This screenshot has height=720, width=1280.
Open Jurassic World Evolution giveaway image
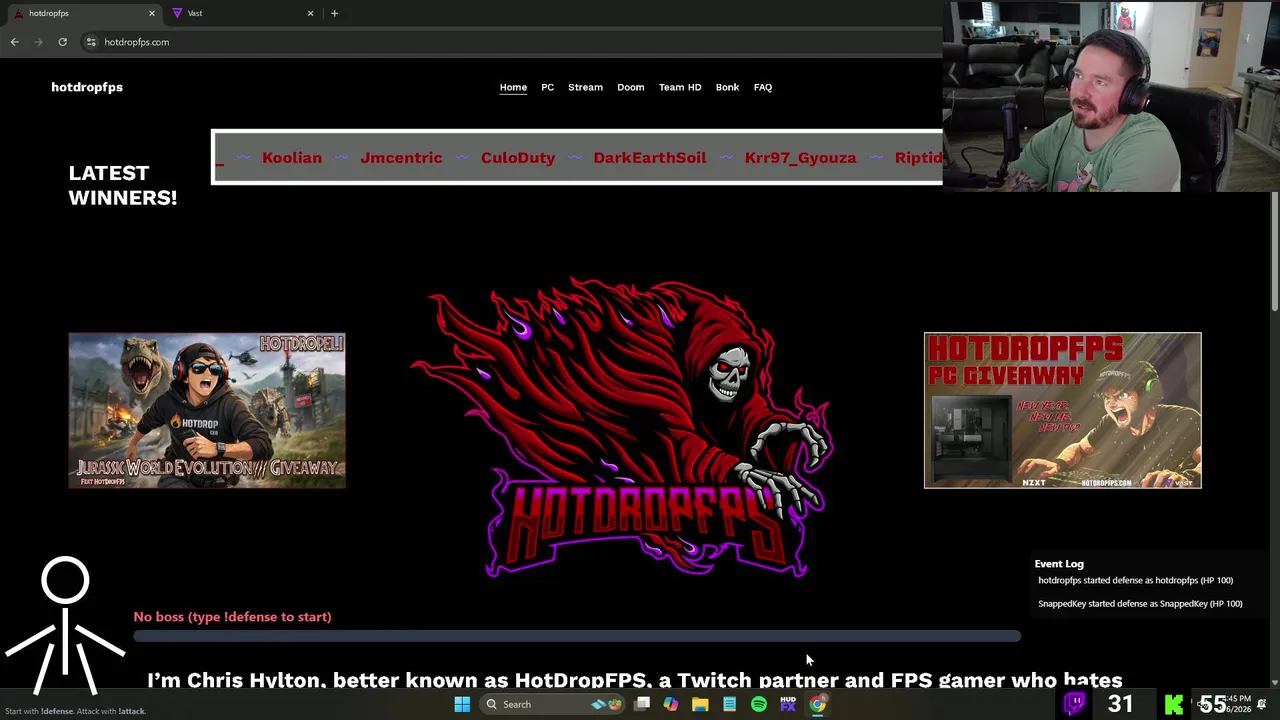point(207,410)
